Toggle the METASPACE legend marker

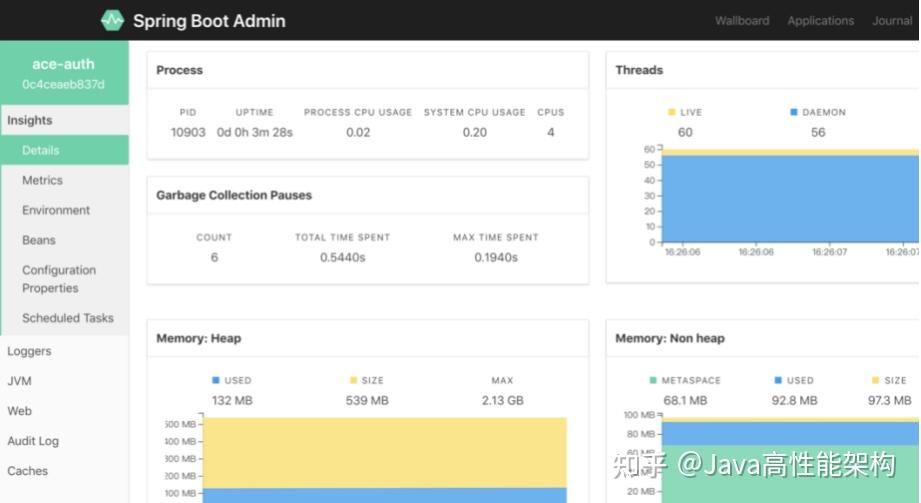click(x=653, y=380)
